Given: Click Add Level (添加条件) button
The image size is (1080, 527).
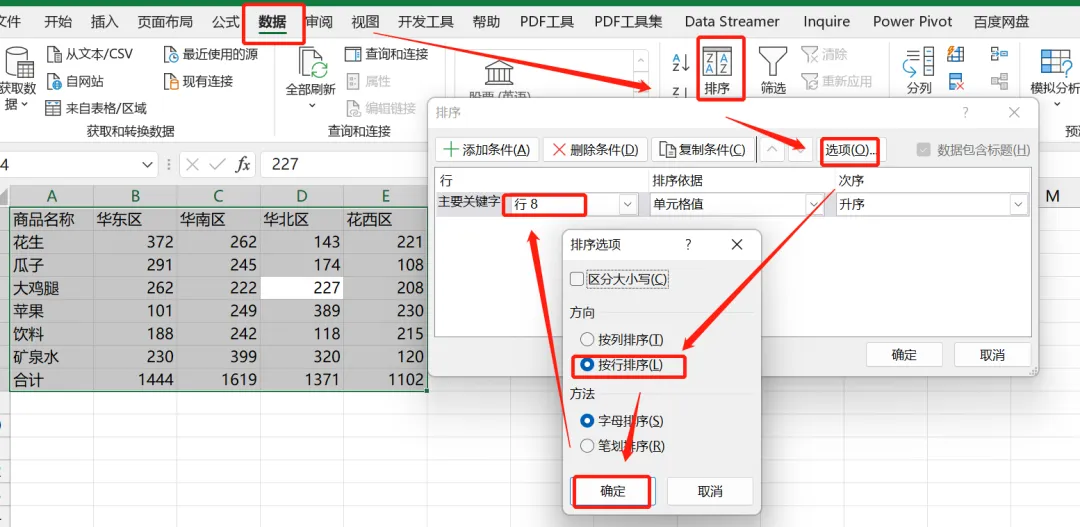Looking at the screenshot, I should tap(487, 149).
